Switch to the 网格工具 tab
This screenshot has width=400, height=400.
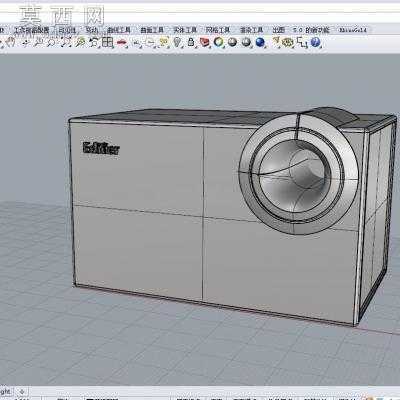point(218,30)
